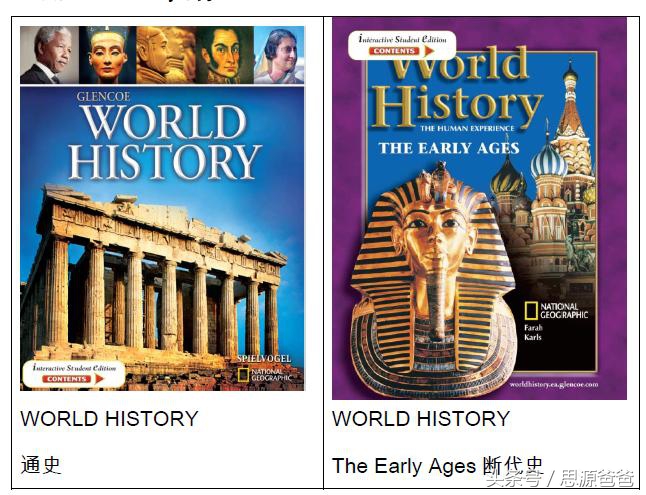Viewport: 646px width, 495px height.
Task: Click National Geographic logo on purple cover
Action: [556, 311]
